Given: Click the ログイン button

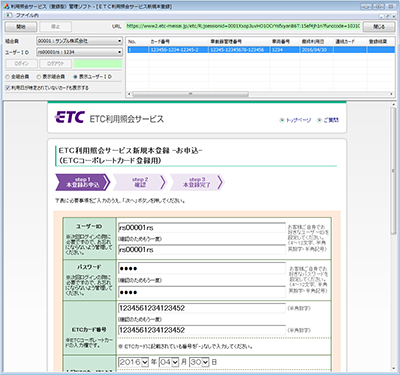Looking at the screenshot, I should click(x=22, y=63).
